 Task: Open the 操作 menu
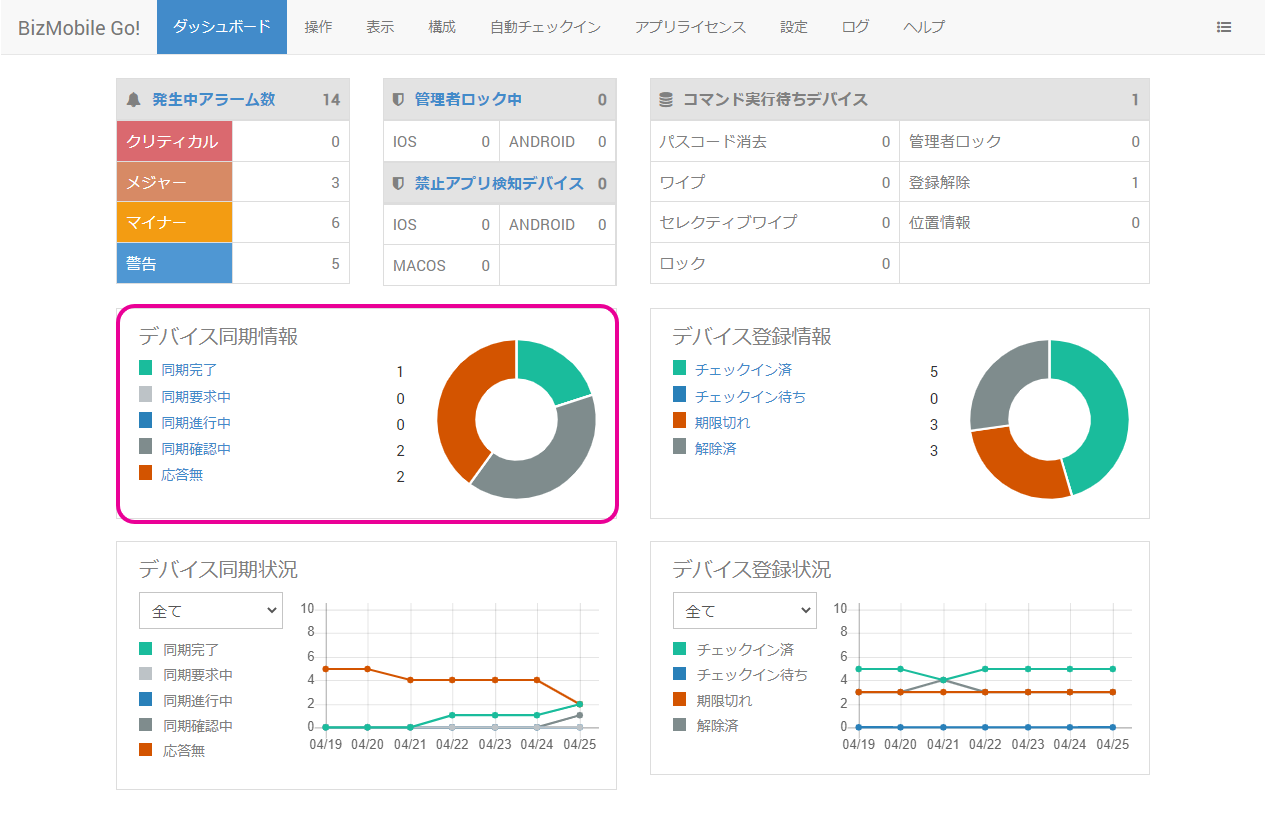[318, 27]
